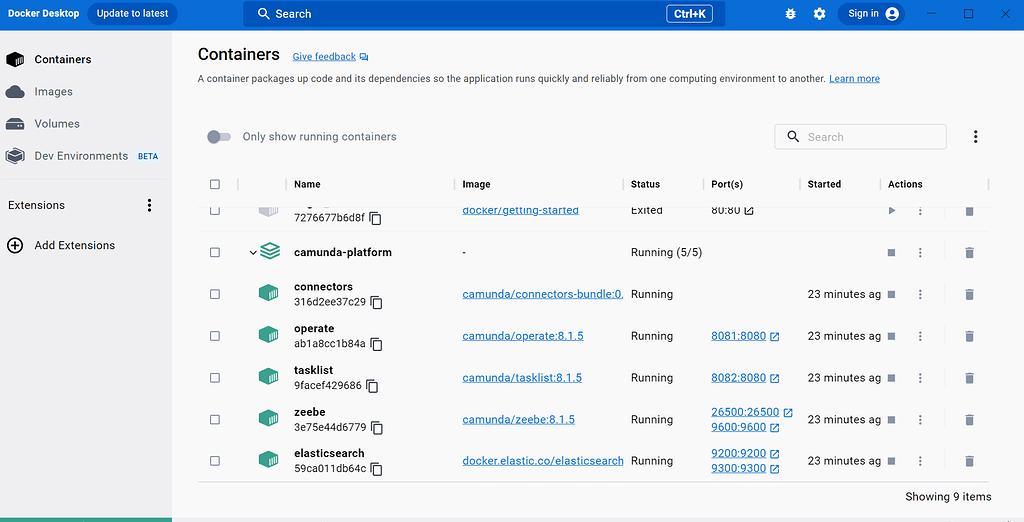Start the exited getting-started container
Screen dimensions: 1024x522
pyautogui.click(x=891, y=210)
